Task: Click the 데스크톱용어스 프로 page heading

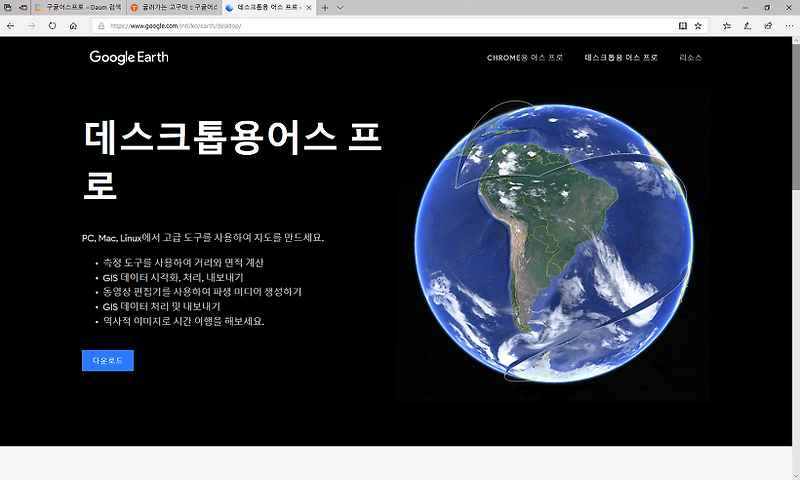Action: coord(233,161)
